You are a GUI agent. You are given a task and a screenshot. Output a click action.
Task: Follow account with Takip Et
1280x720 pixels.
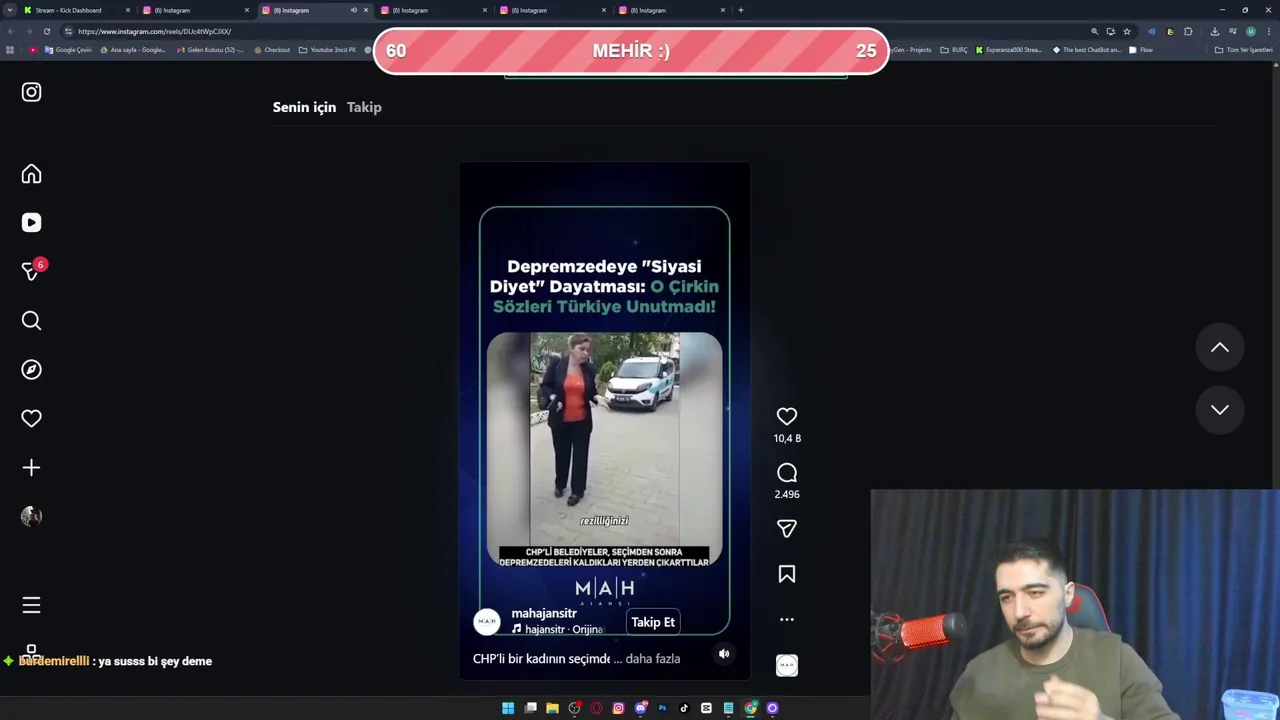653,622
